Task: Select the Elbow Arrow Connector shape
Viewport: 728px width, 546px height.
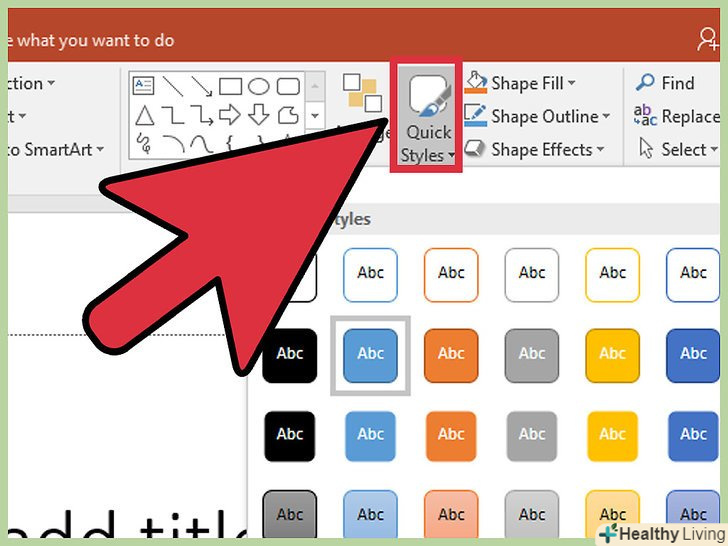Action: pos(202,115)
